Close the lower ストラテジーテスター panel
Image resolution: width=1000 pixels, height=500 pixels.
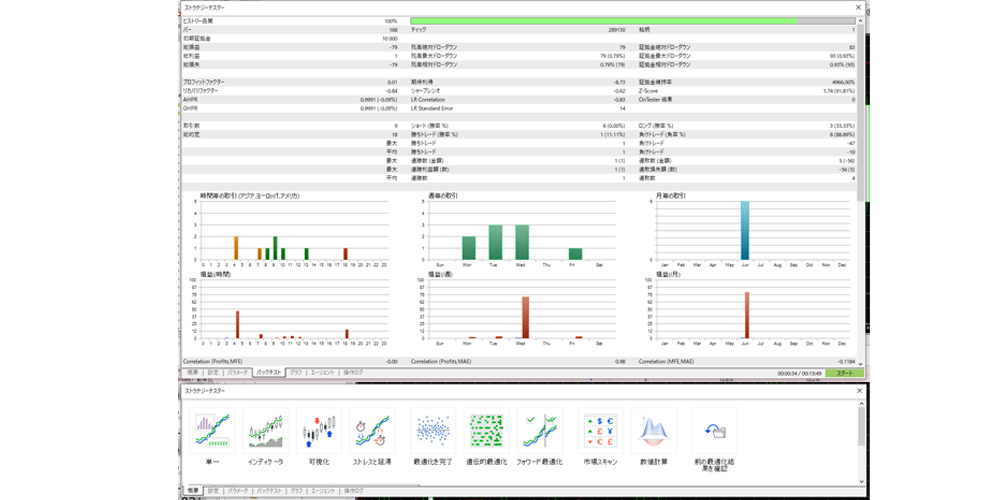858,390
